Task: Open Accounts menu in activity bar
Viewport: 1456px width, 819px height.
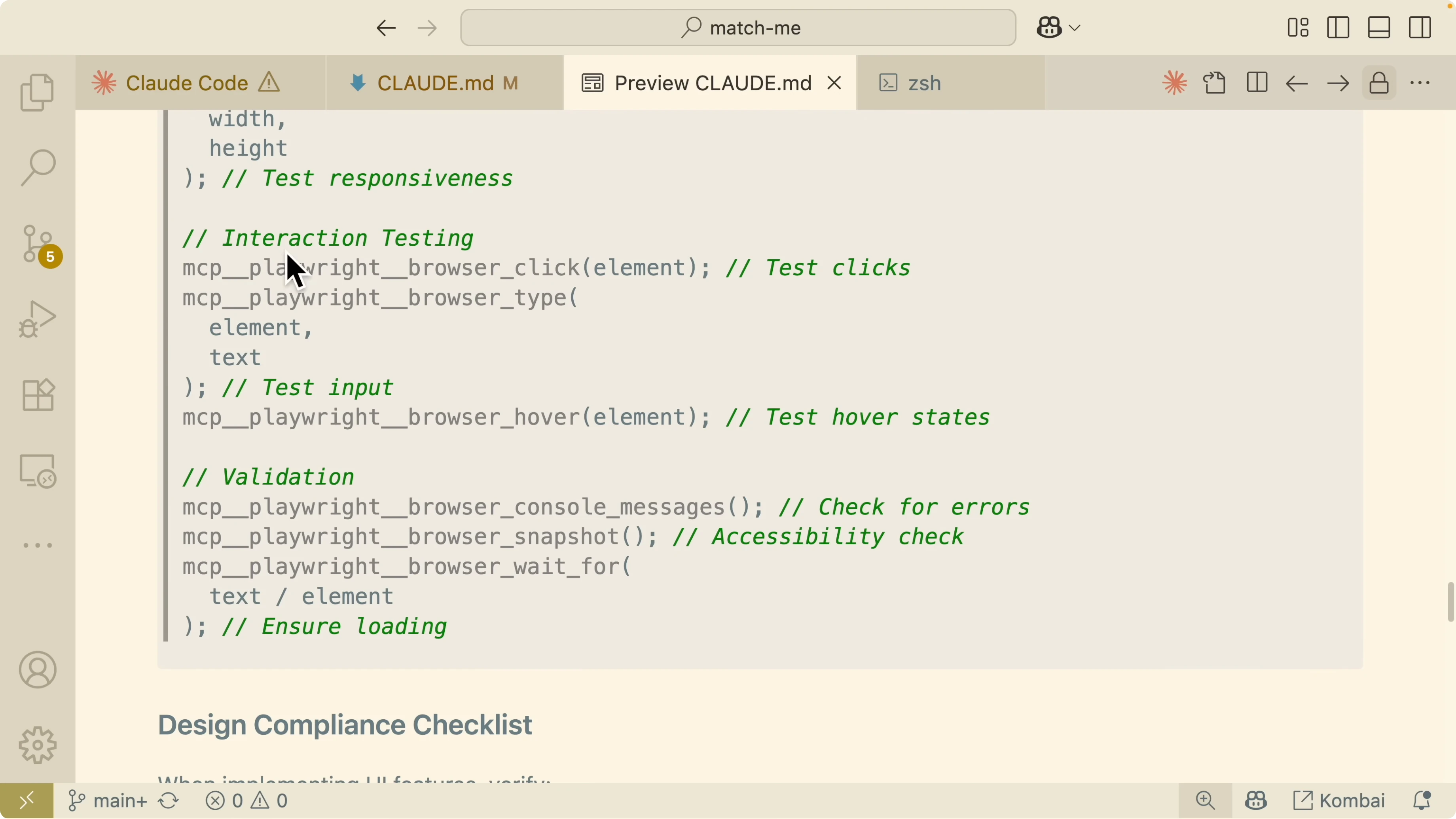Action: coord(37,670)
